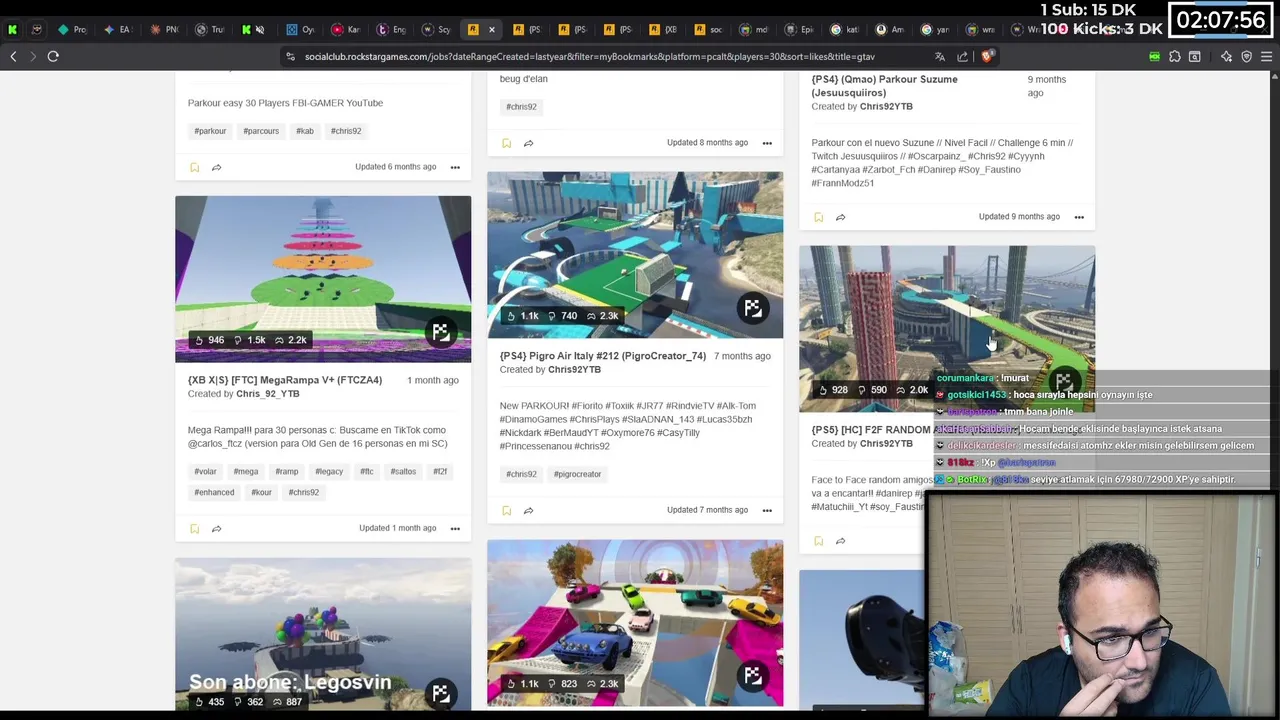Toggle bookmark on Pigro Air Italy #212 card
1280x720 pixels.
pyautogui.click(x=506, y=510)
